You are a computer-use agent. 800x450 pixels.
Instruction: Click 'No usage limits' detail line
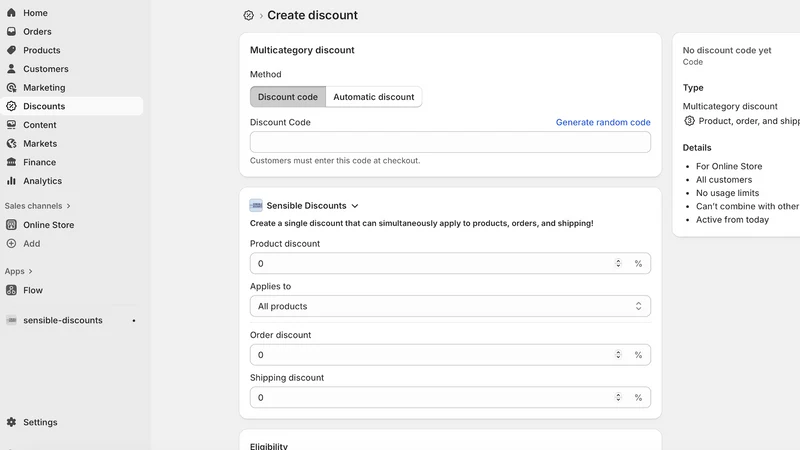[727, 193]
